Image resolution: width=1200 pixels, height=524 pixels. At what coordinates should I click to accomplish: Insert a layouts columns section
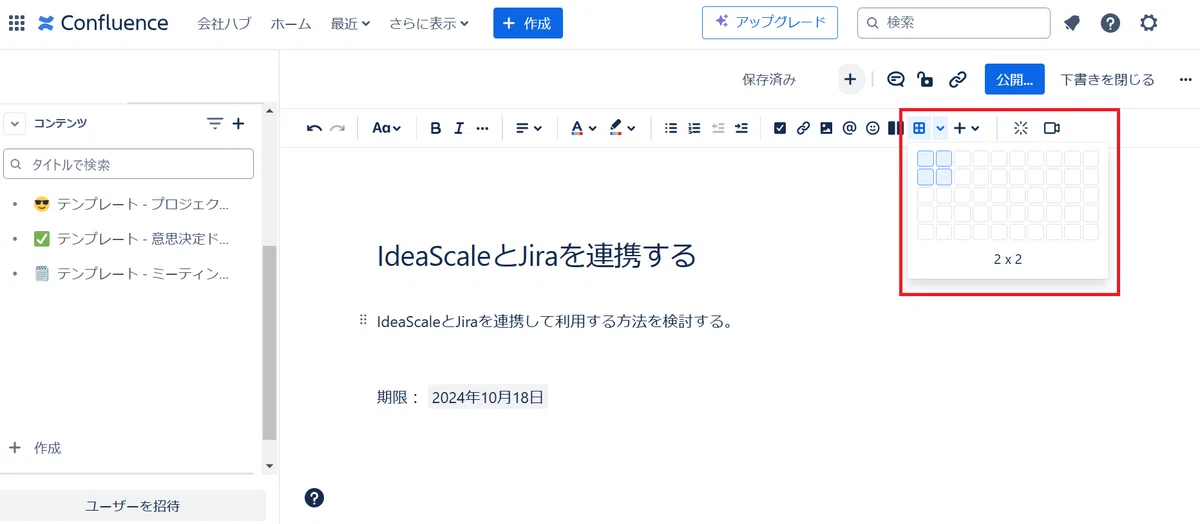[896, 128]
